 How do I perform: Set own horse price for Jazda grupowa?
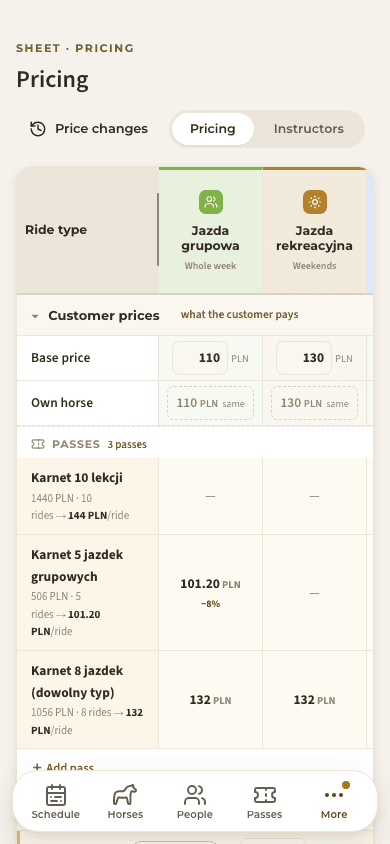(210, 403)
